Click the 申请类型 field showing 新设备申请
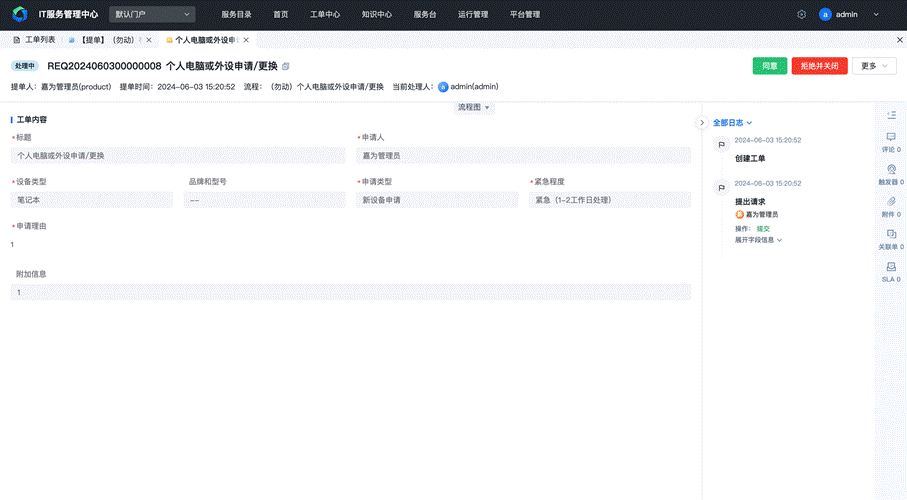Screen dimensions: 907x500 (437, 200)
